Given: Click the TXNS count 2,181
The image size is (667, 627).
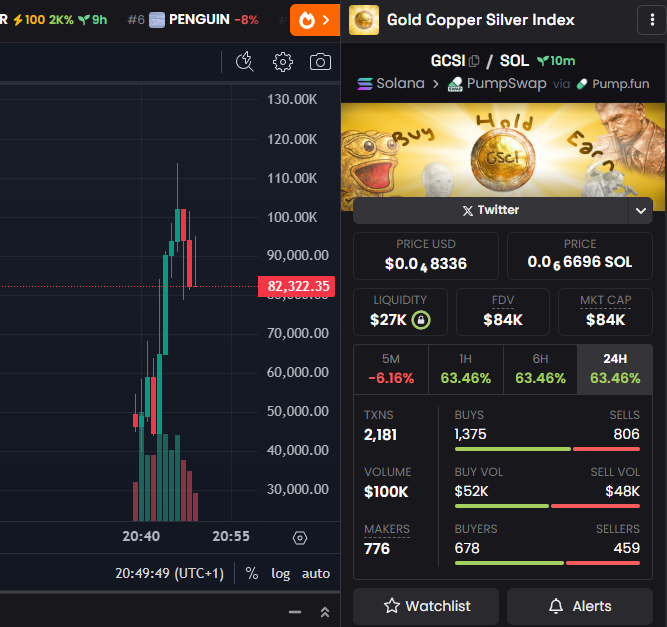Looking at the screenshot, I should pos(380,434).
